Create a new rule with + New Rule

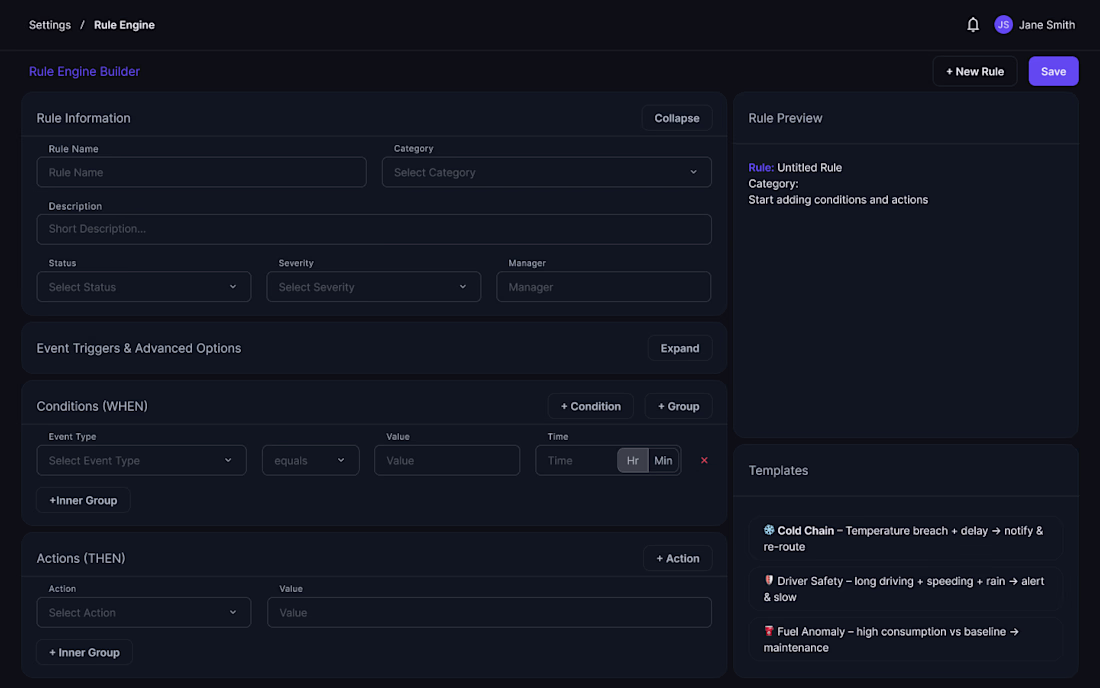pos(974,71)
